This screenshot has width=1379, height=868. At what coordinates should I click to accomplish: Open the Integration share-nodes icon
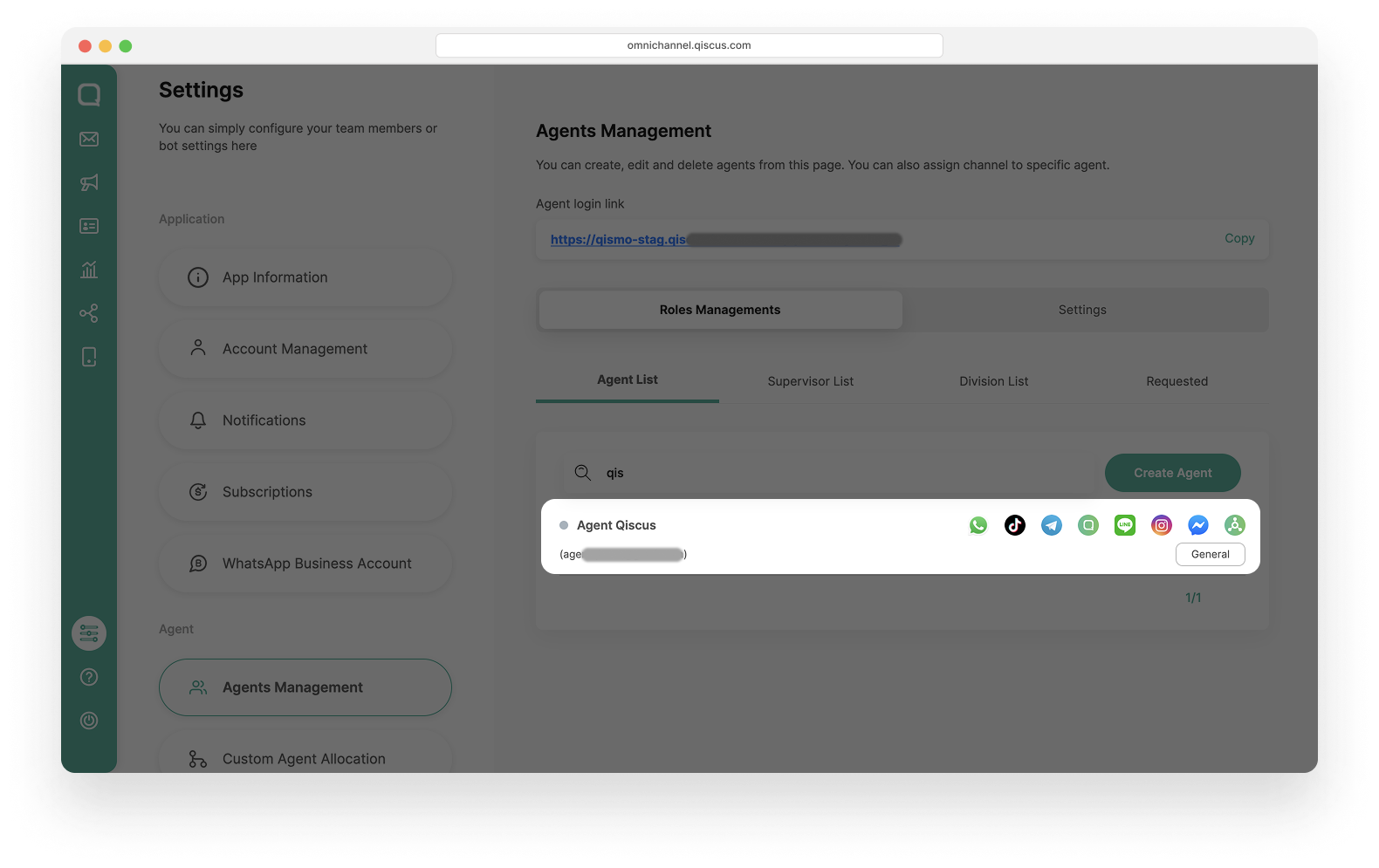click(x=89, y=313)
